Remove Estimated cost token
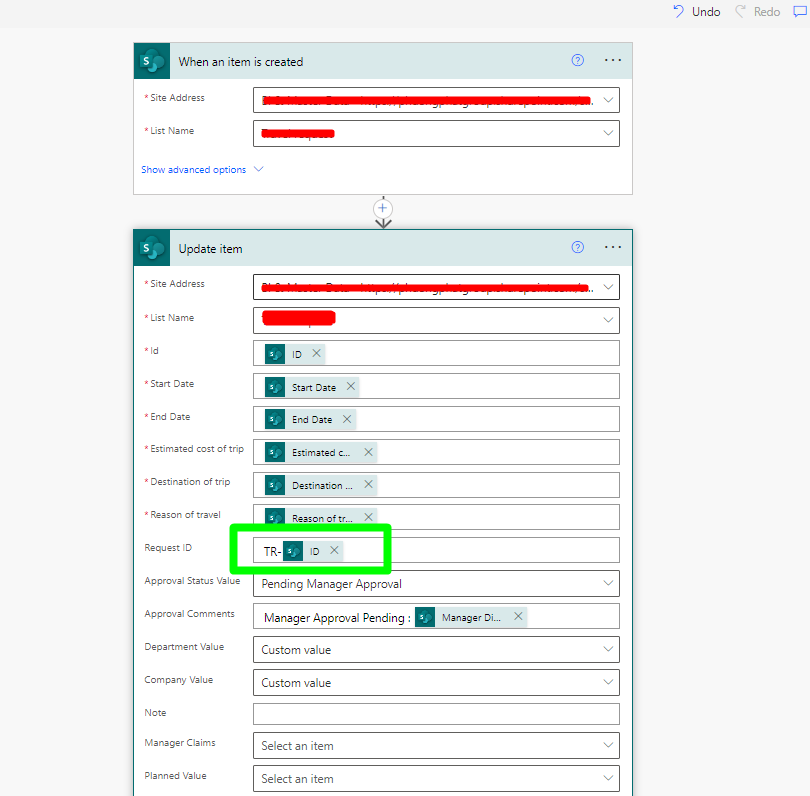This screenshot has height=796, width=810. pos(368,452)
